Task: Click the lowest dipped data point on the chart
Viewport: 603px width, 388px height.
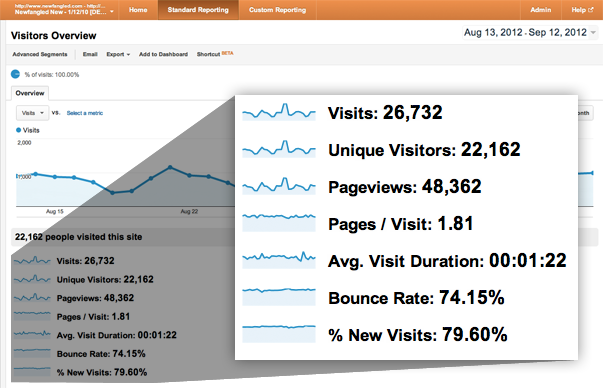Action: (112, 192)
